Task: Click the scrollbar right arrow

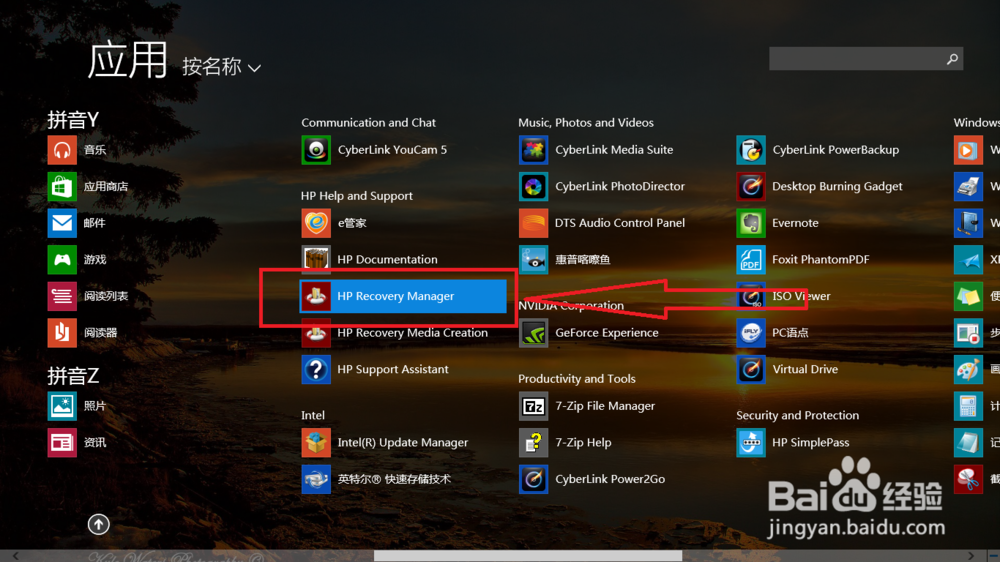Action: tap(971, 556)
